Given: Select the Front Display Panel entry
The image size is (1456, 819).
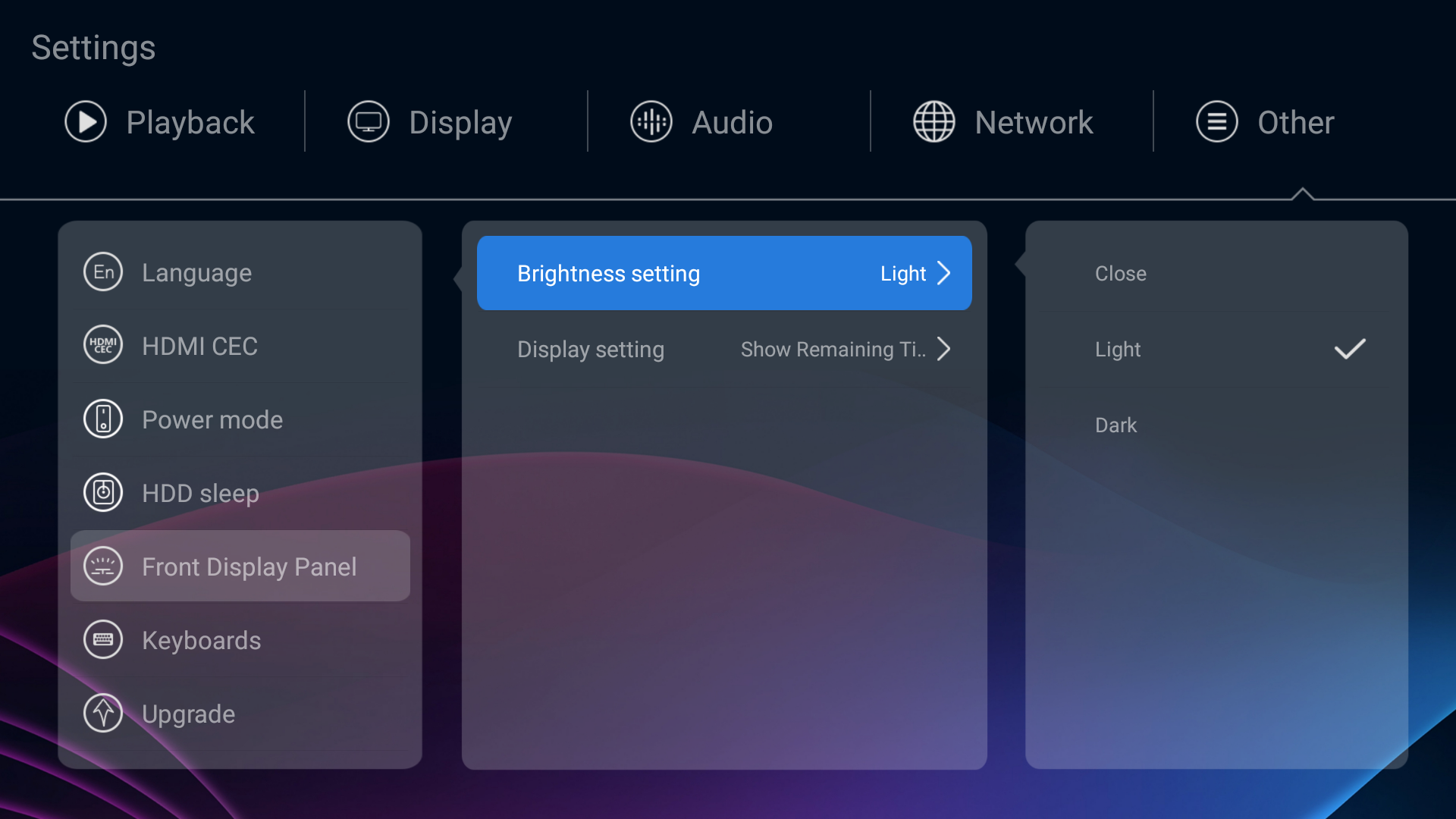Looking at the screenshot, I should [249, 566].
